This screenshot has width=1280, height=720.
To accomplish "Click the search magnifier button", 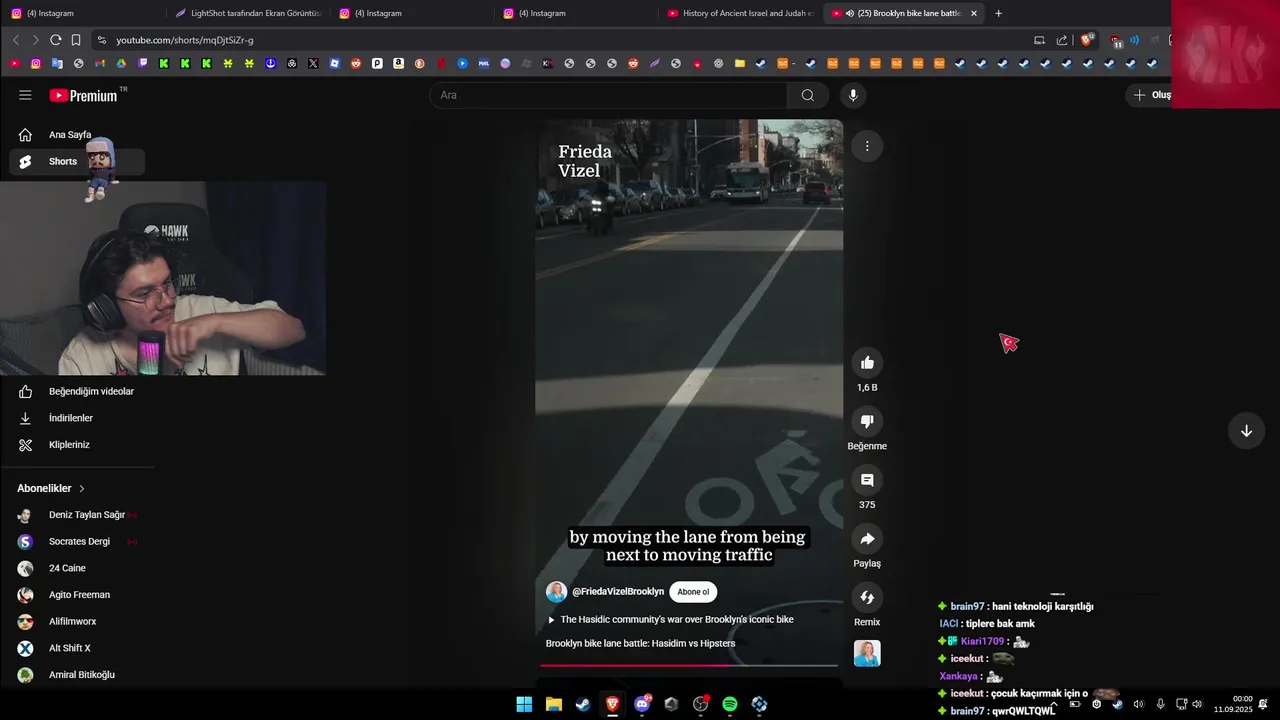I will (807, 95).
